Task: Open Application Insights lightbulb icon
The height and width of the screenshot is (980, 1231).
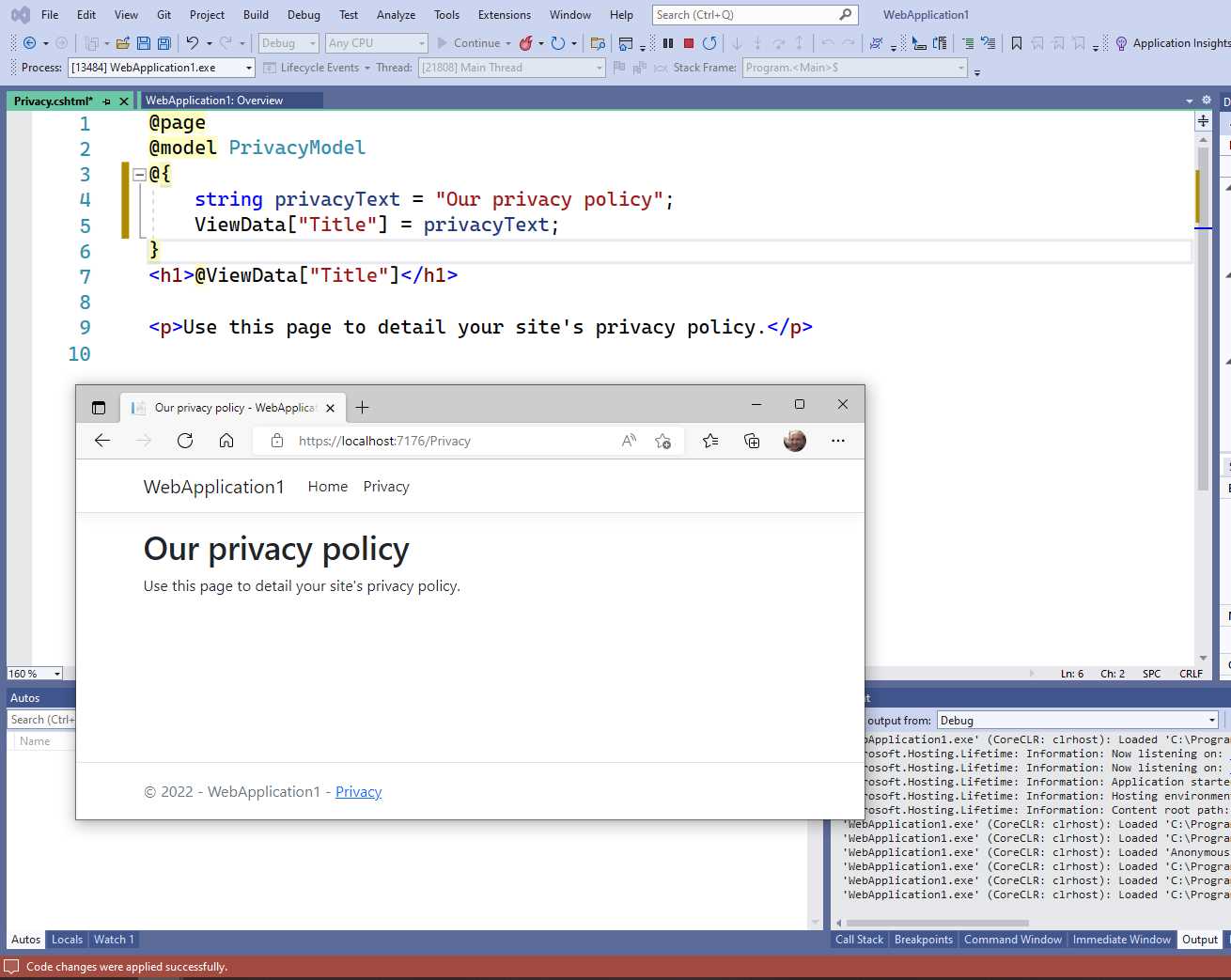Action: (1121, 43)
